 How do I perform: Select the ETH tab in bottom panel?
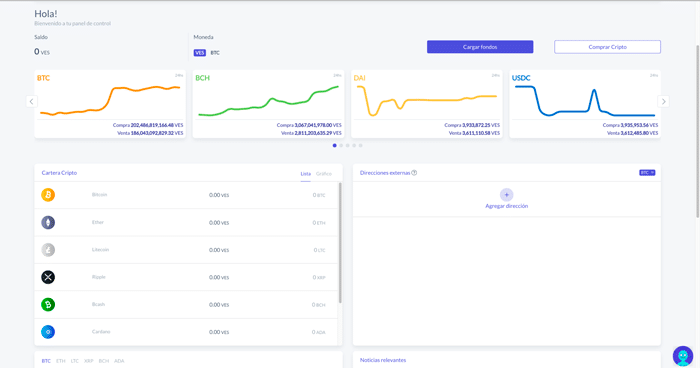(x=61, y=361)
